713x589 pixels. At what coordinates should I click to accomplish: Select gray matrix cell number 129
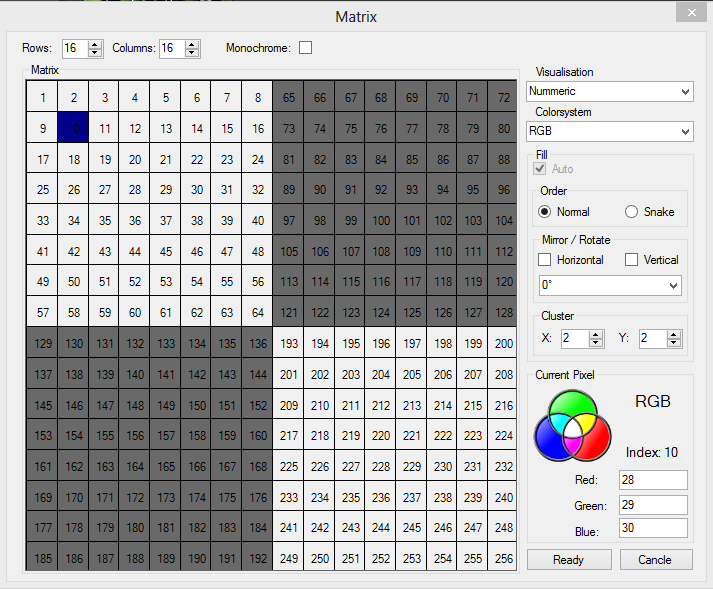(x=42, y=344)
